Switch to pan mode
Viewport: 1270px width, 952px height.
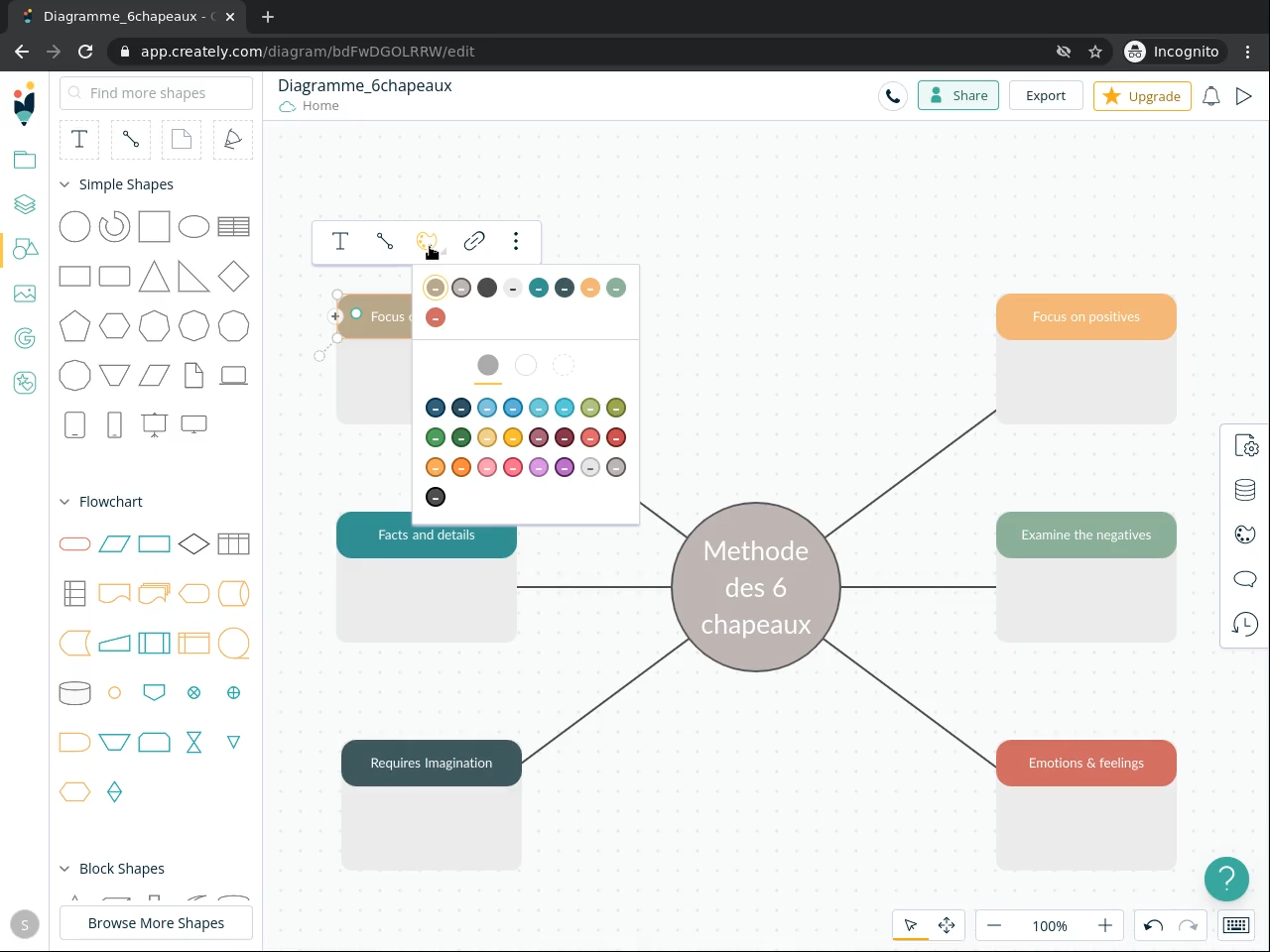pyautogui.click(x=947, y=925)
